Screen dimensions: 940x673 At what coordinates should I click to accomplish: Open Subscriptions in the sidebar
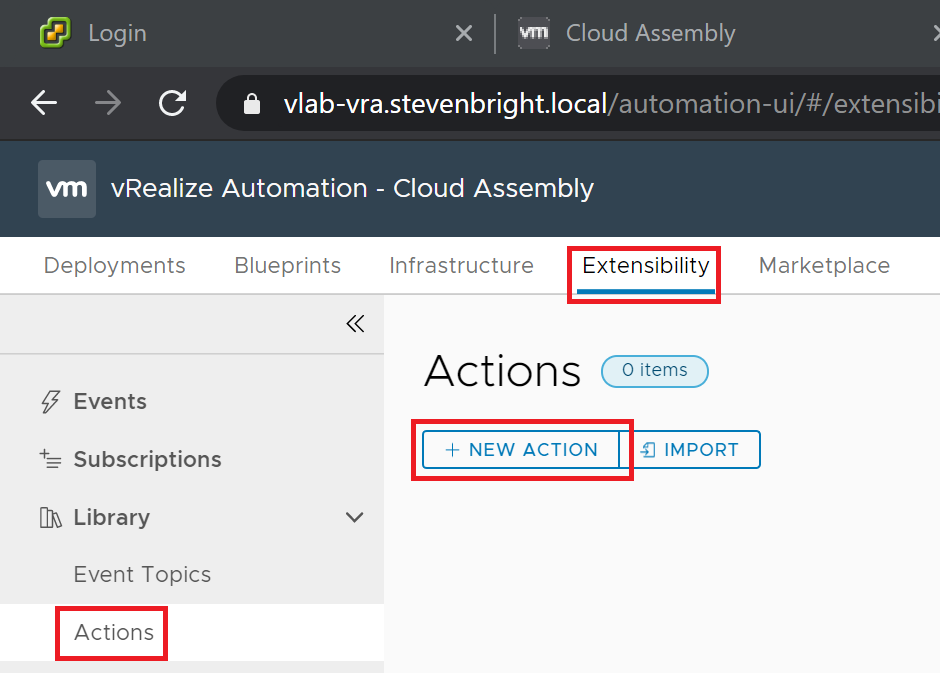click(147, 459)
